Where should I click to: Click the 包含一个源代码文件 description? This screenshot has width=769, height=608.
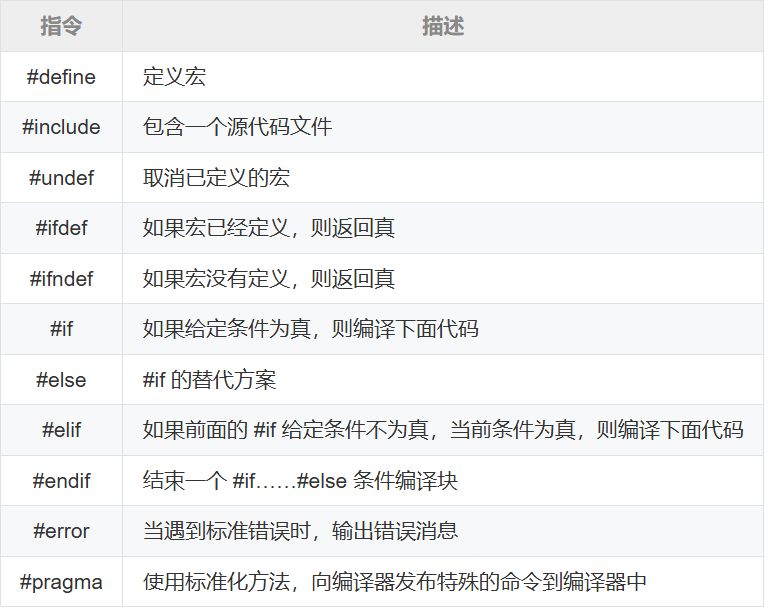[237, 127]
